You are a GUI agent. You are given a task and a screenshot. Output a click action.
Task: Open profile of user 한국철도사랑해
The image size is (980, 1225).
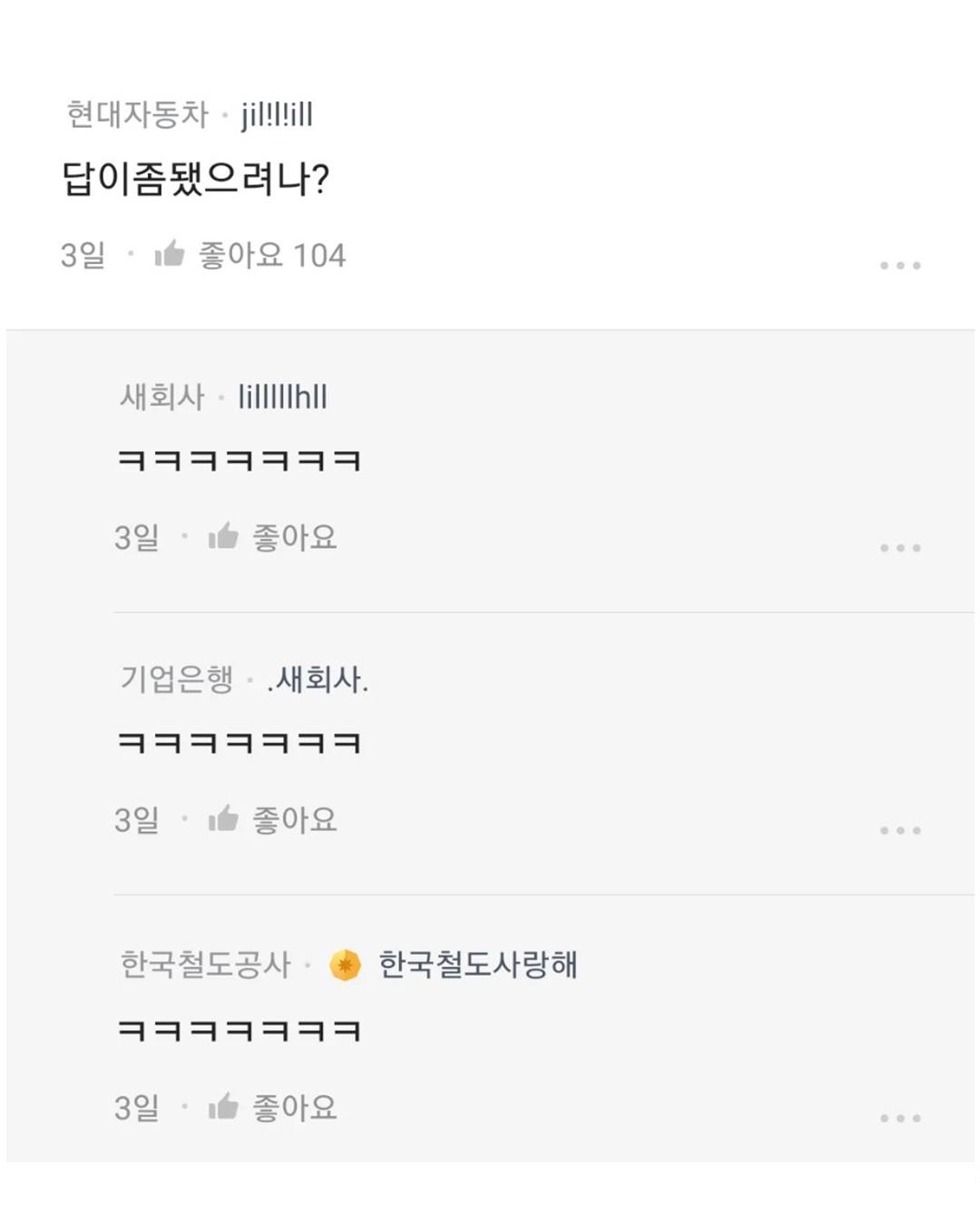[477, 964]
